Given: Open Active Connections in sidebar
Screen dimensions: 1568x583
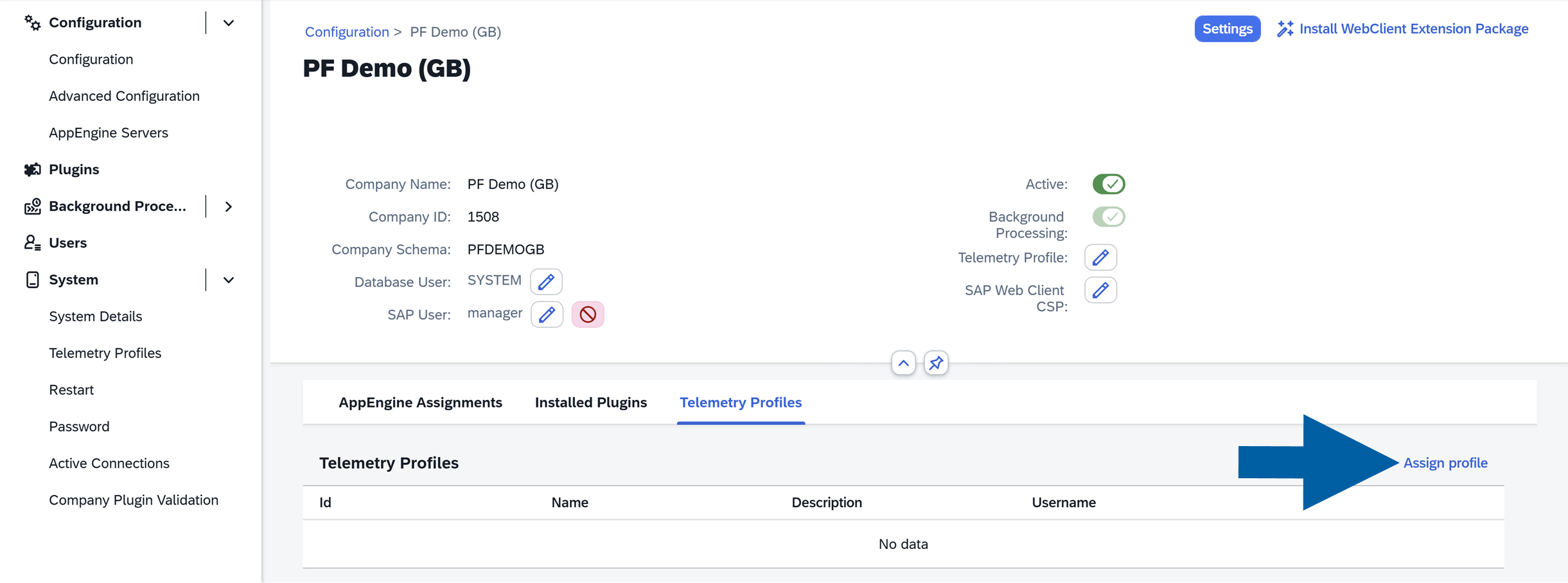Looking at the screenshot, I should [109, 463].
